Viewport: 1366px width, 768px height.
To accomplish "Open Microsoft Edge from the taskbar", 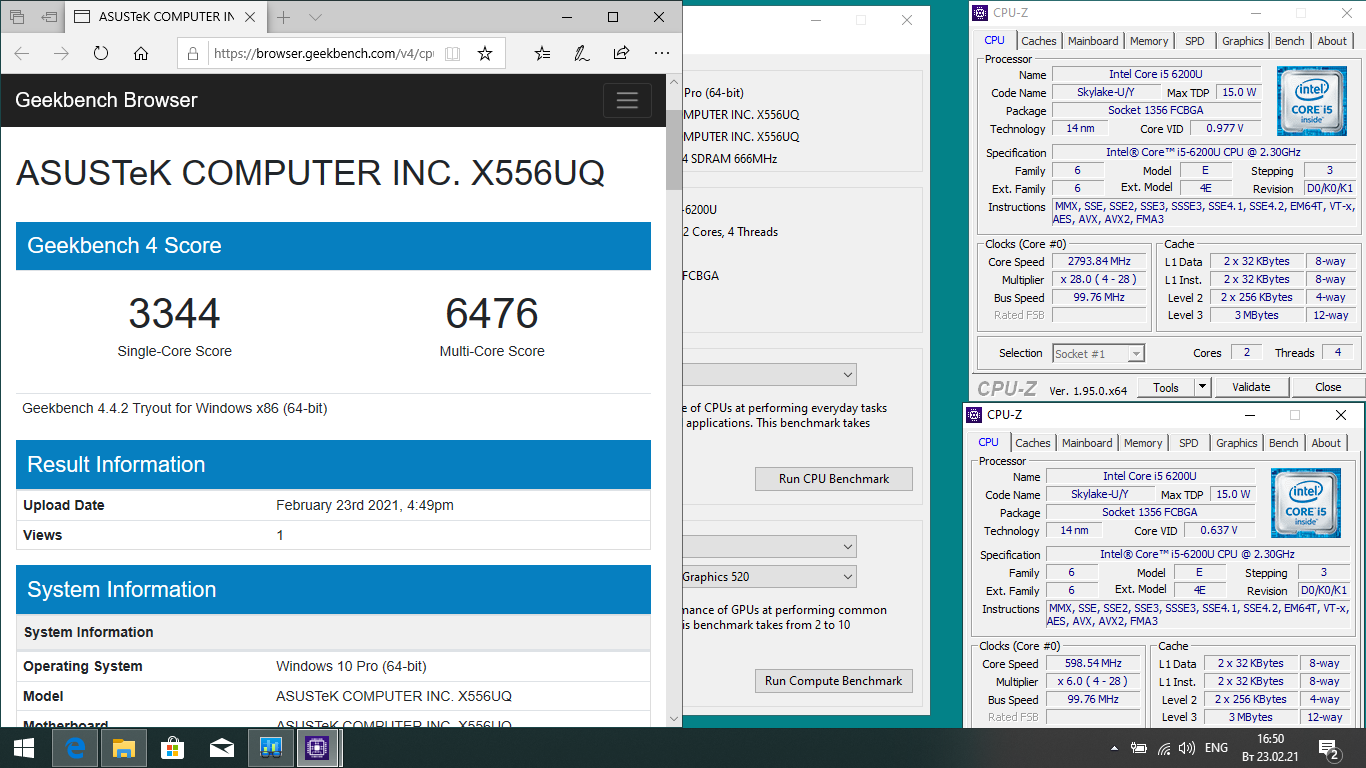I will [75, 747].
